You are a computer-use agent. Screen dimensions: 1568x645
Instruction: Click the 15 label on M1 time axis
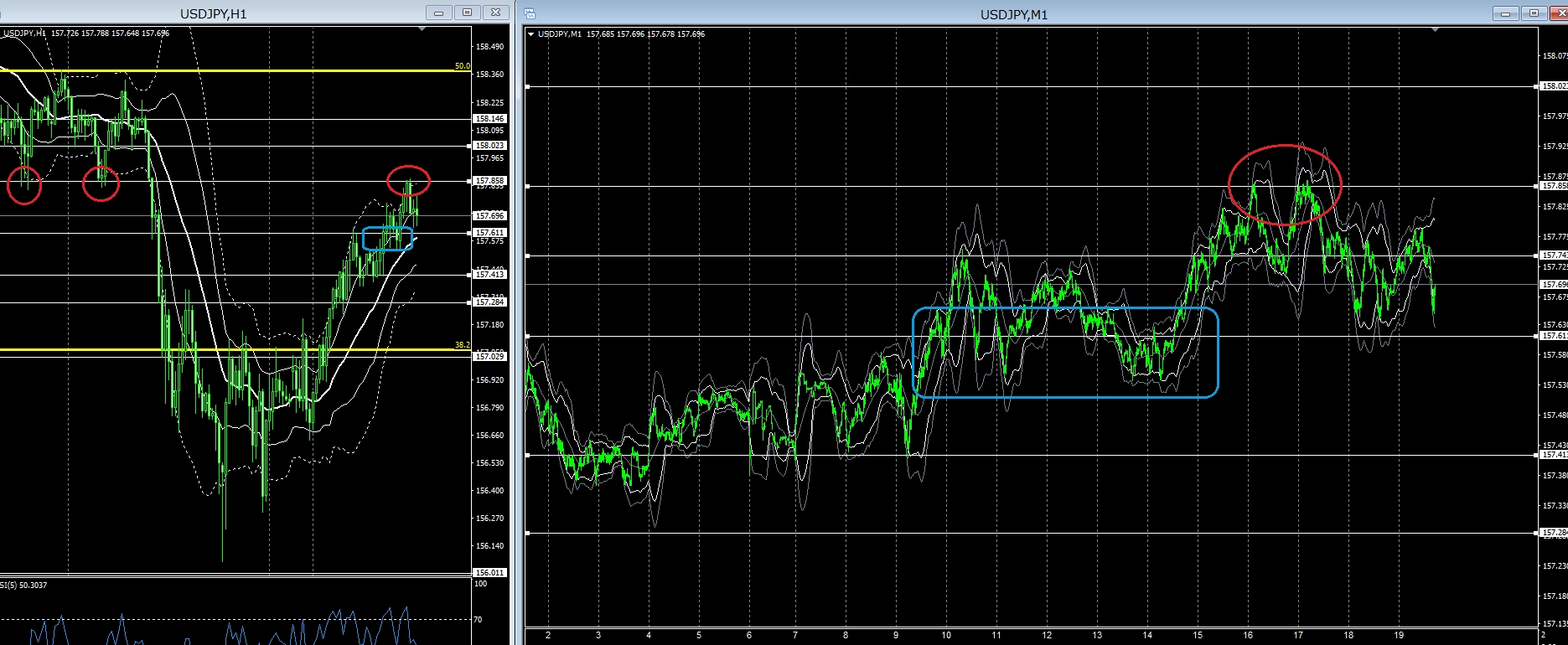1198,635
